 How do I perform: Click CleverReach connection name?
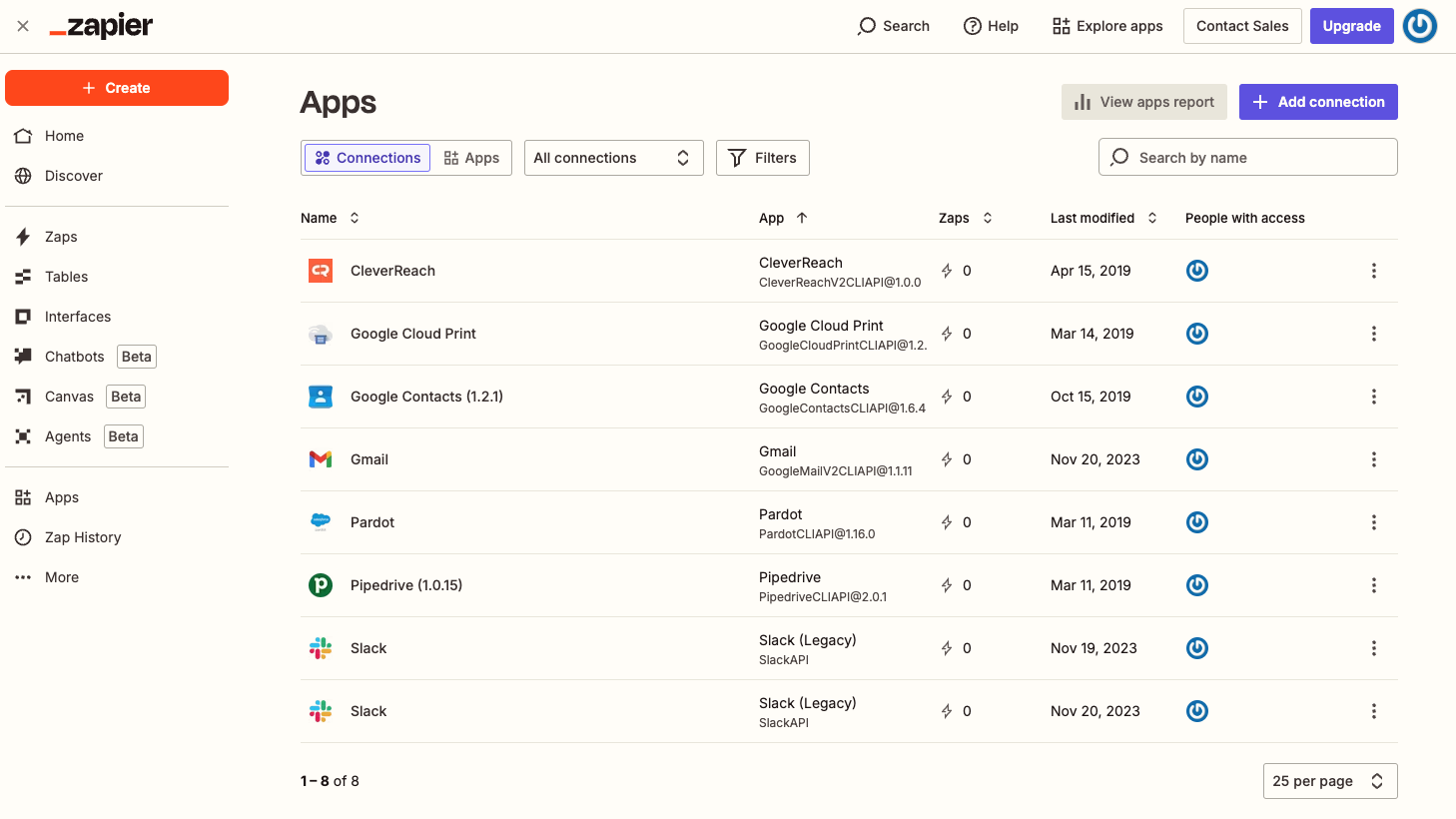coord(392,271)
